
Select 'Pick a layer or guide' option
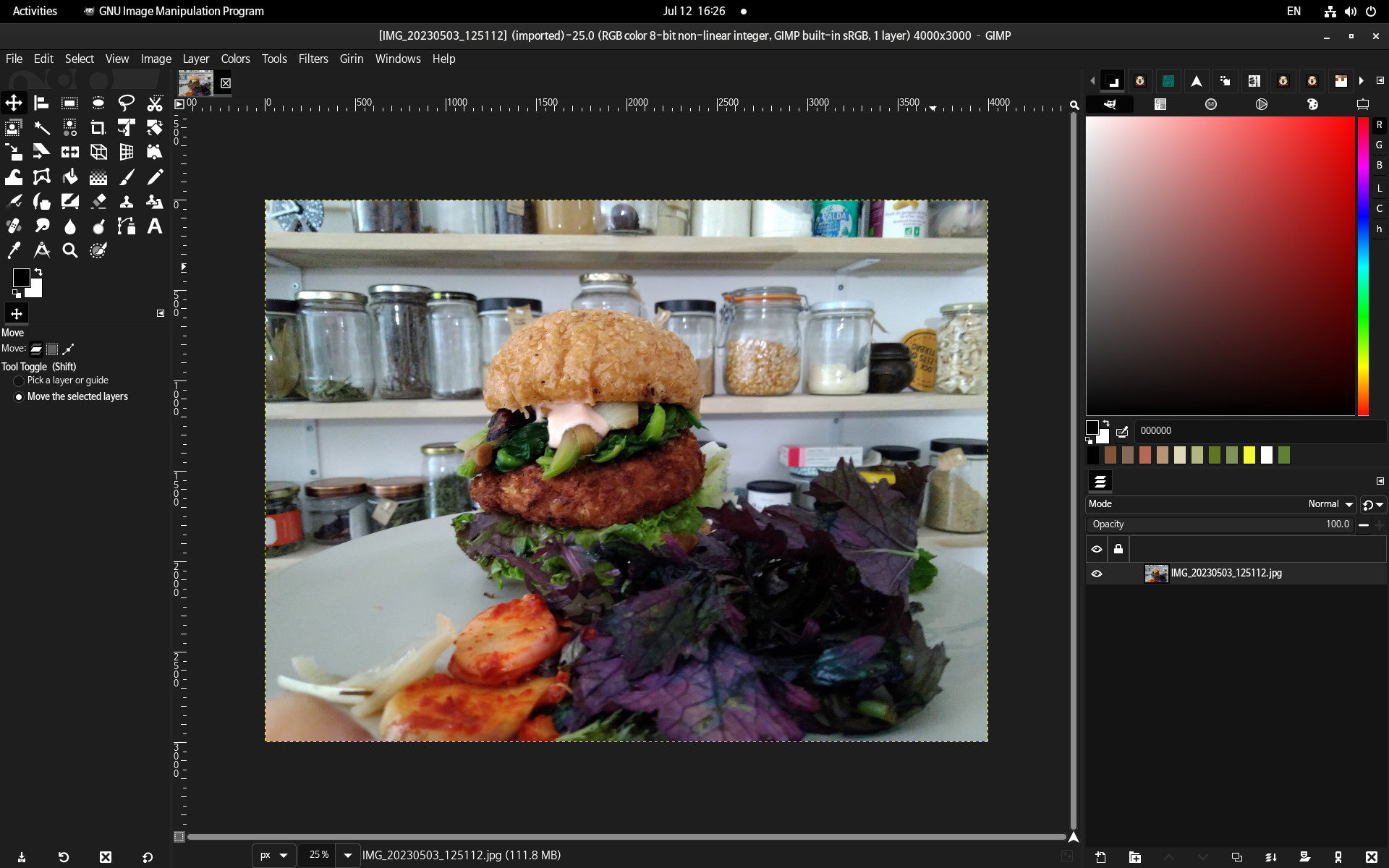coord(19,380)
